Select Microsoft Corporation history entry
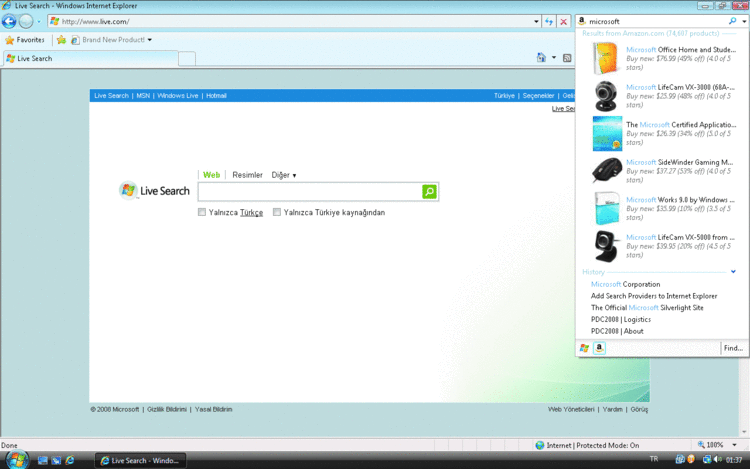The height and width of the screenshot is (469, 750). pos(626,284)
